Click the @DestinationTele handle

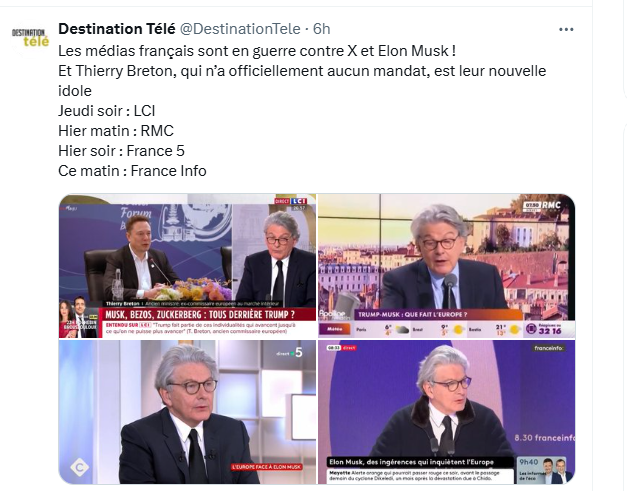pyautogui.click(x=240, y=29)
